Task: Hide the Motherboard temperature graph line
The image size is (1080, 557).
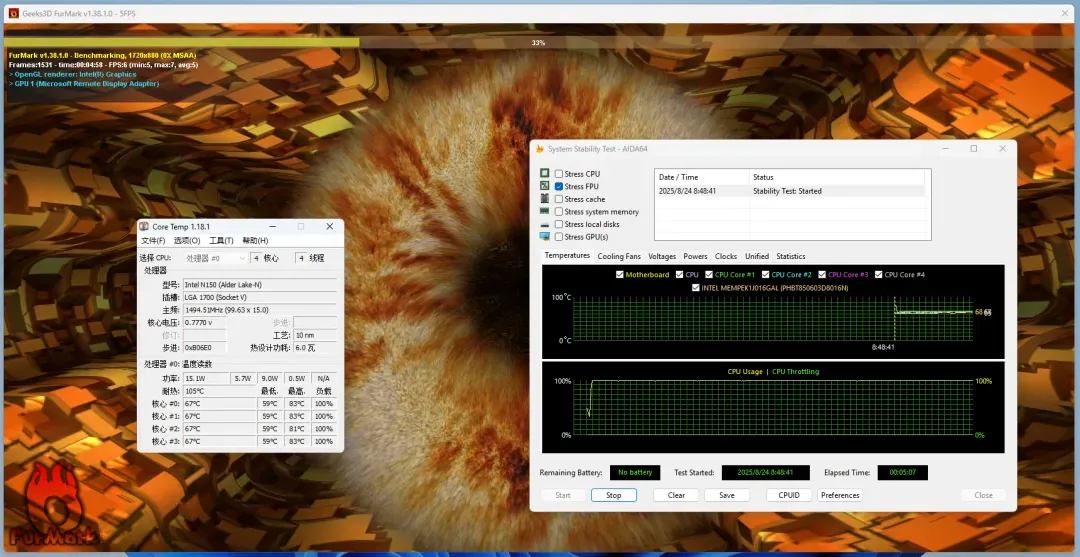Action: (x=620, y=274)
